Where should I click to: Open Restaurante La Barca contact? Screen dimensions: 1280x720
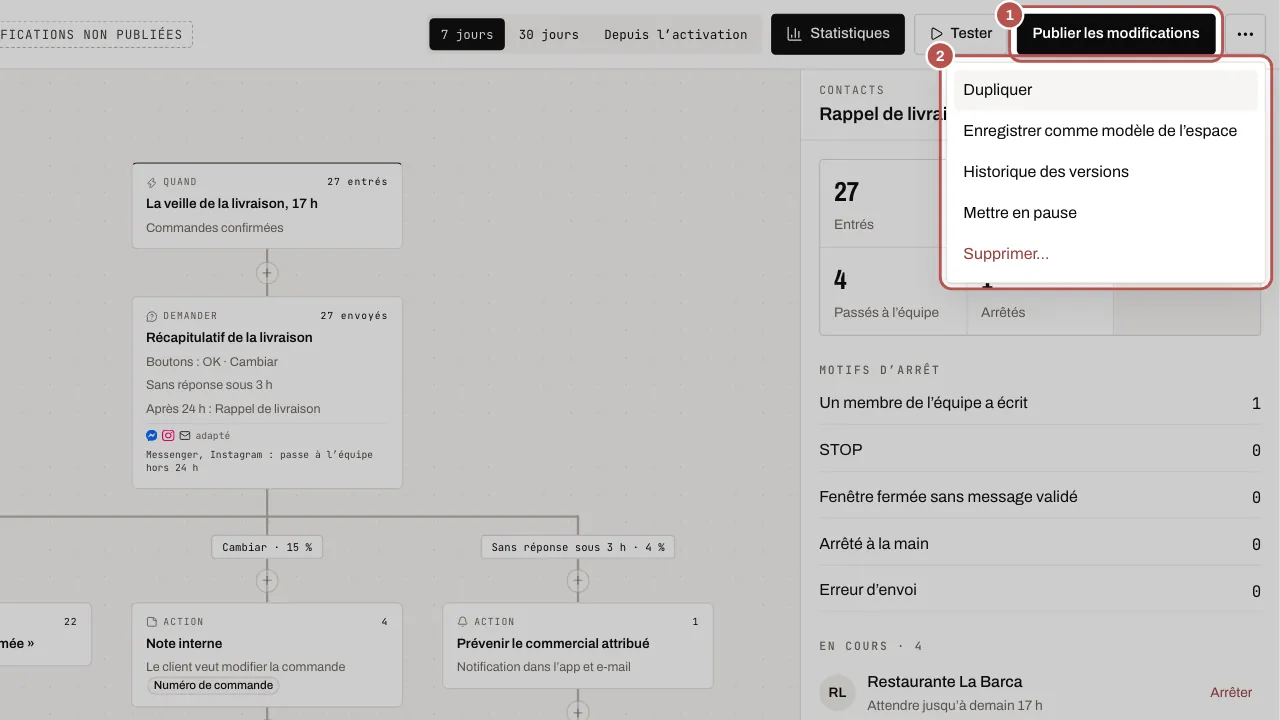pos(945,682)
